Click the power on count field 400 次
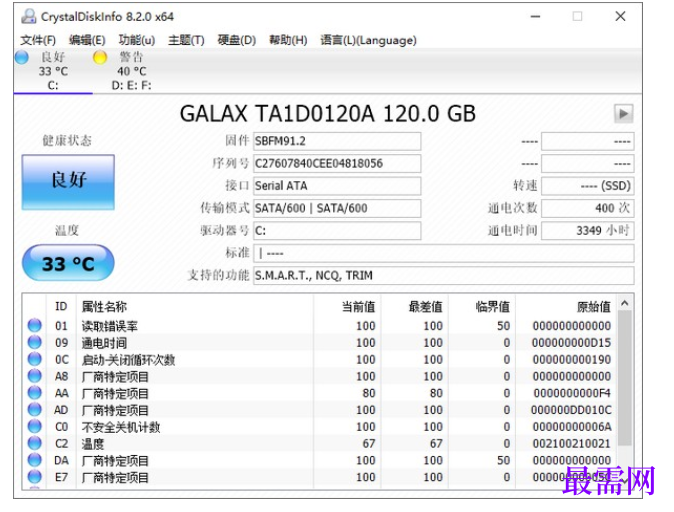The width and height of the screenshot is (674, 512). click(588, 208)
